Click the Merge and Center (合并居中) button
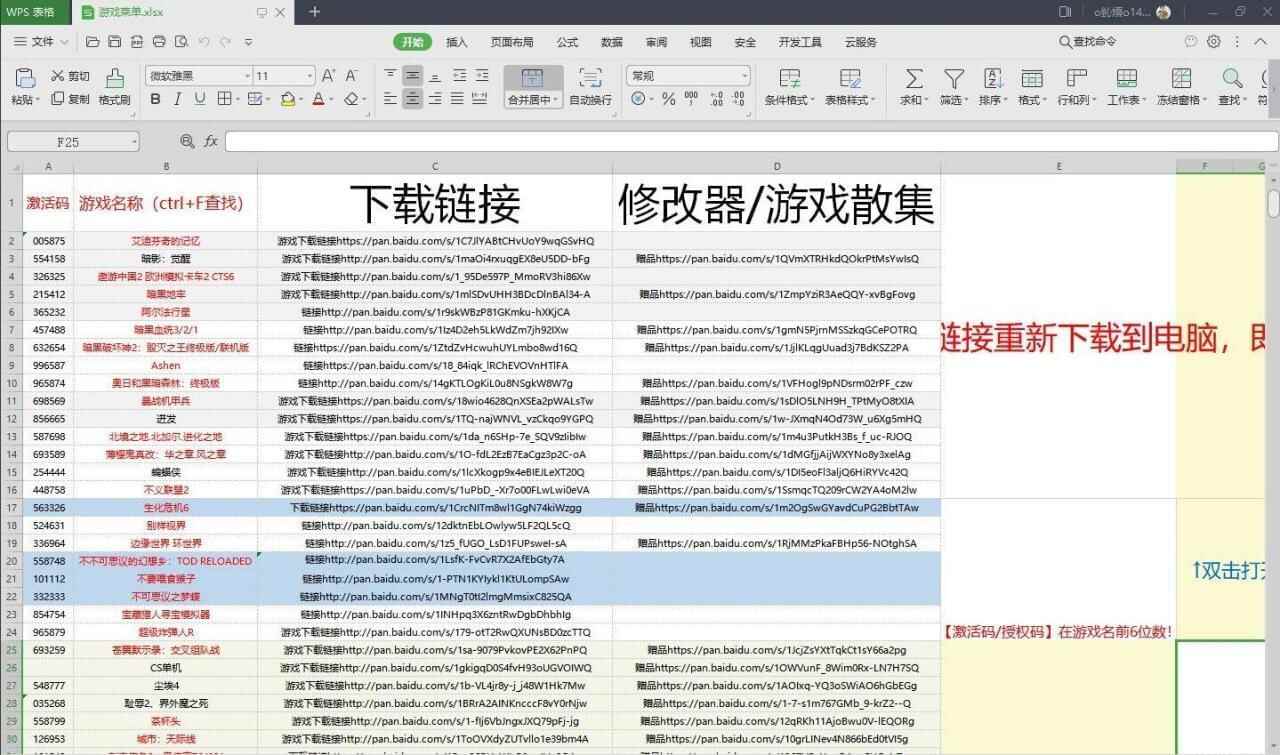 point(532,87)
